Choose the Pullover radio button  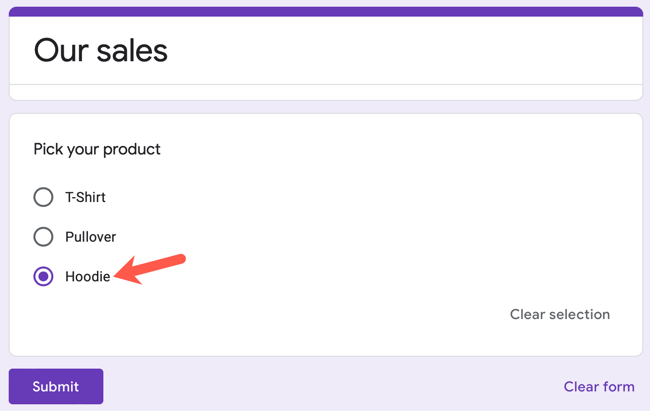[43, 237]
